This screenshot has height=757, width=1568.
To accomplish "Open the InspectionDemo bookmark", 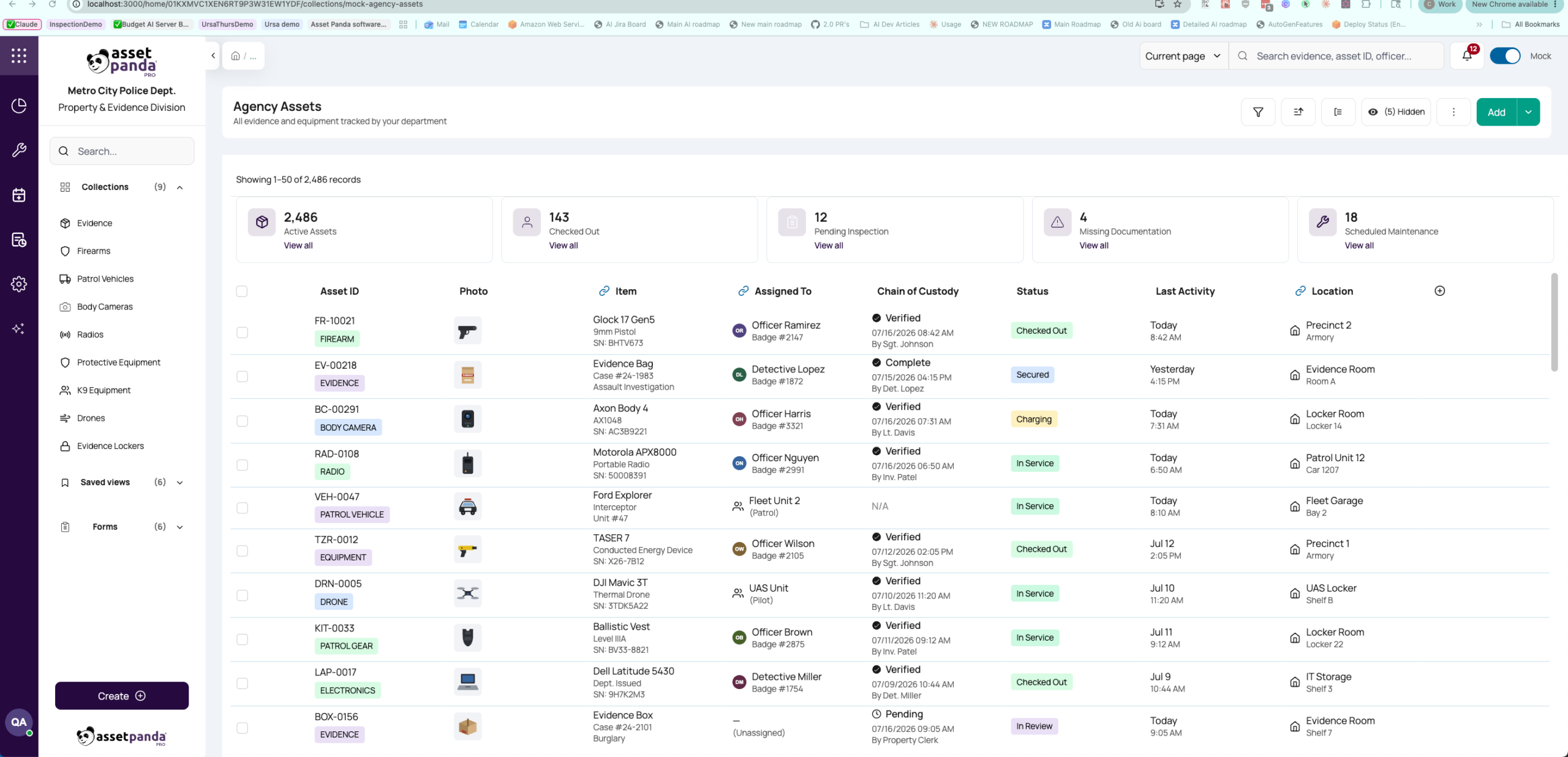I will point(75,24).
